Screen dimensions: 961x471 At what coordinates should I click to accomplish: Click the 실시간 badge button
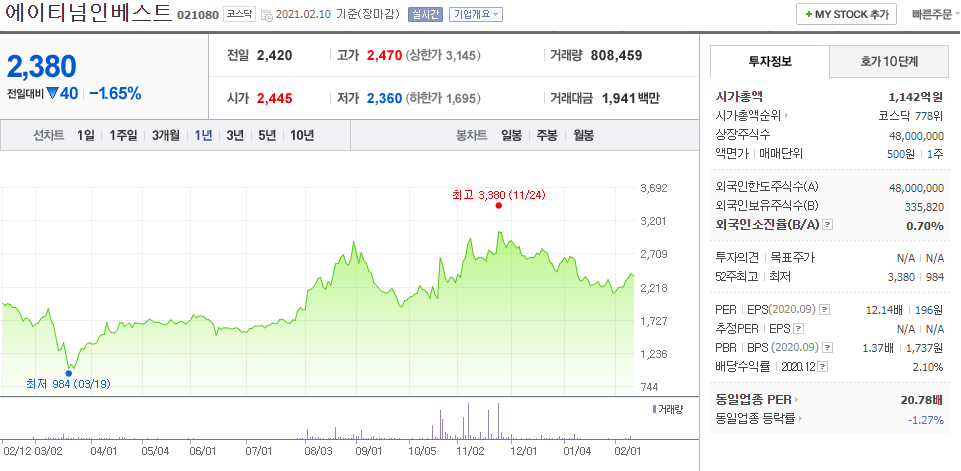click(x=425, y=15)
